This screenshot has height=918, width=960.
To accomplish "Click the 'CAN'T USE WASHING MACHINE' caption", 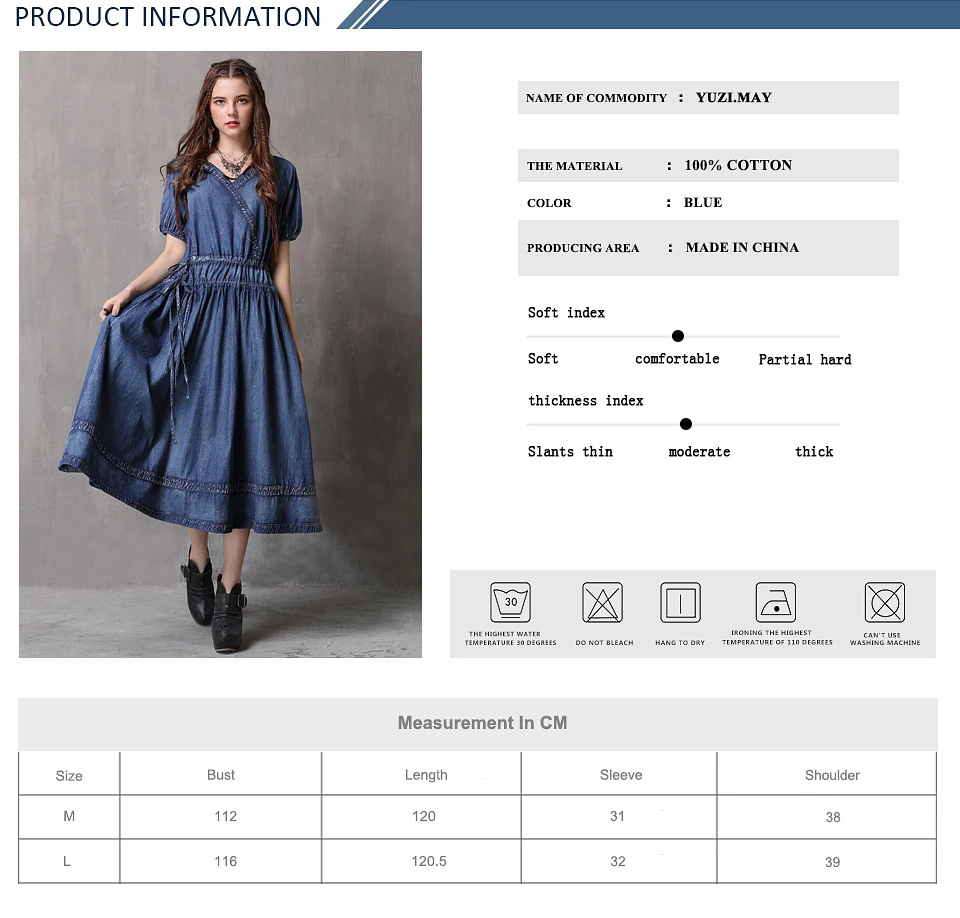I will (885, 639).
